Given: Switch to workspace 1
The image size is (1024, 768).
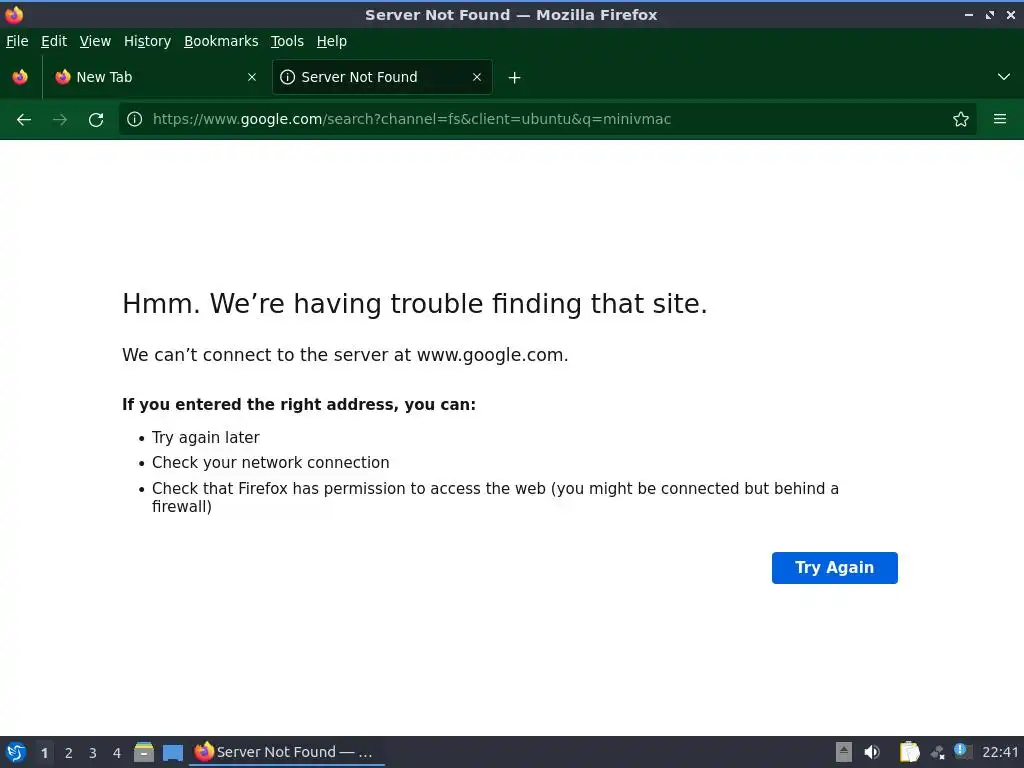Looking at the screenshot, I should coord(44,753).
